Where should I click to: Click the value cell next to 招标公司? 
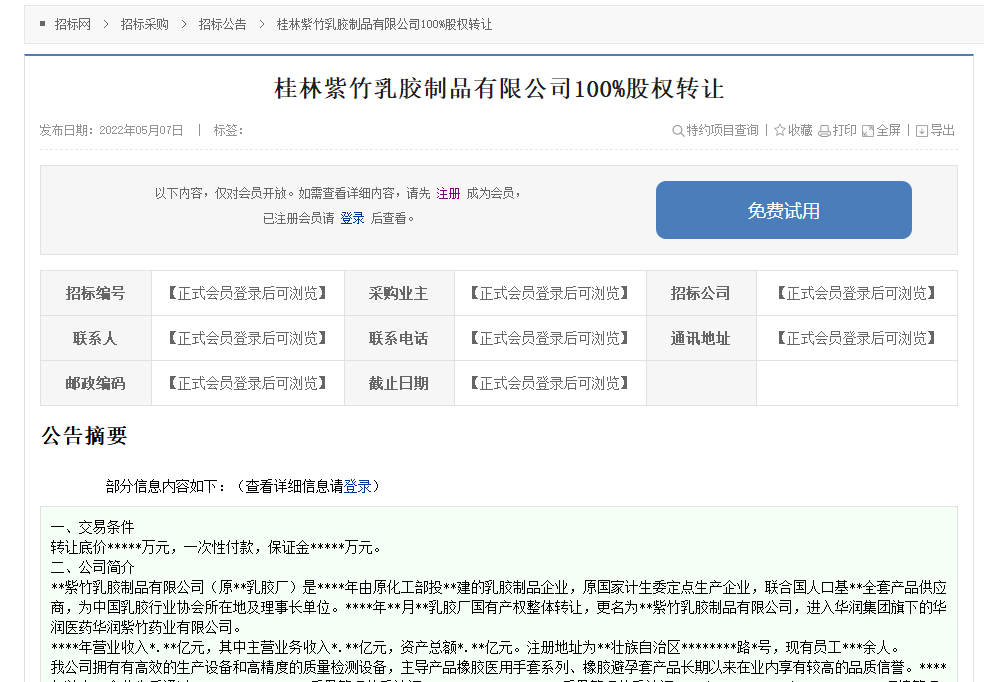[x=857, y=293]
